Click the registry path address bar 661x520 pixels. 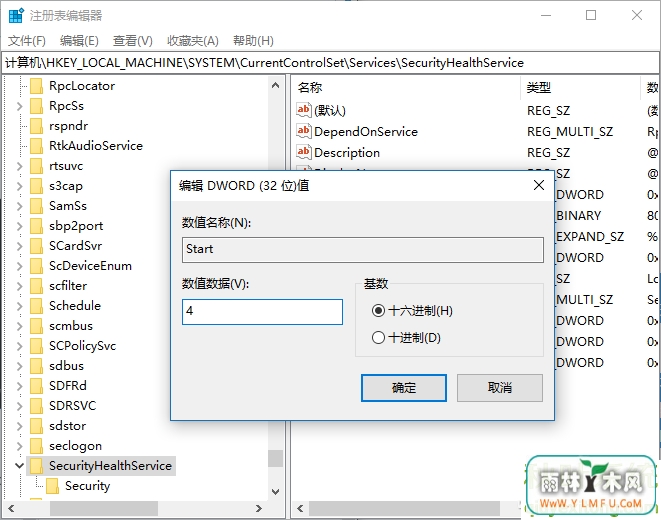(330, 63)
